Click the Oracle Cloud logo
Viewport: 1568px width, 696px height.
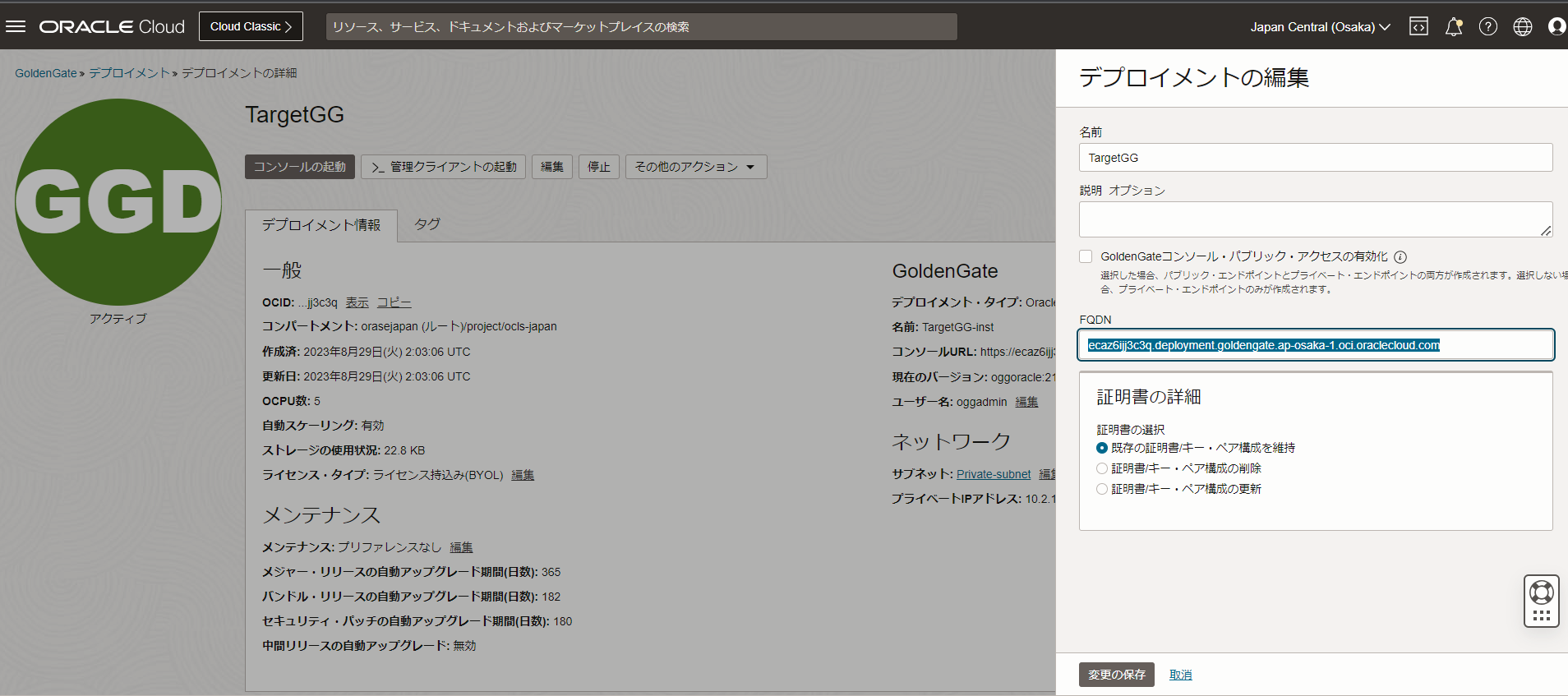112,26
